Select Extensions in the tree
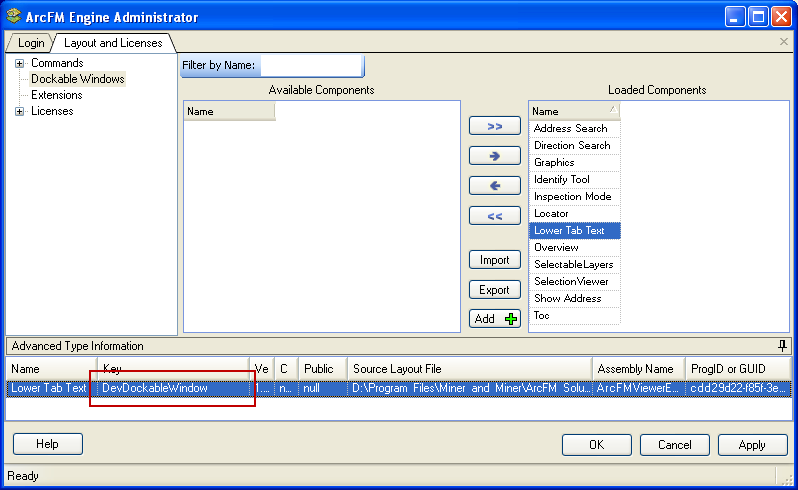798x490 pixels. (x=56, y=95)
